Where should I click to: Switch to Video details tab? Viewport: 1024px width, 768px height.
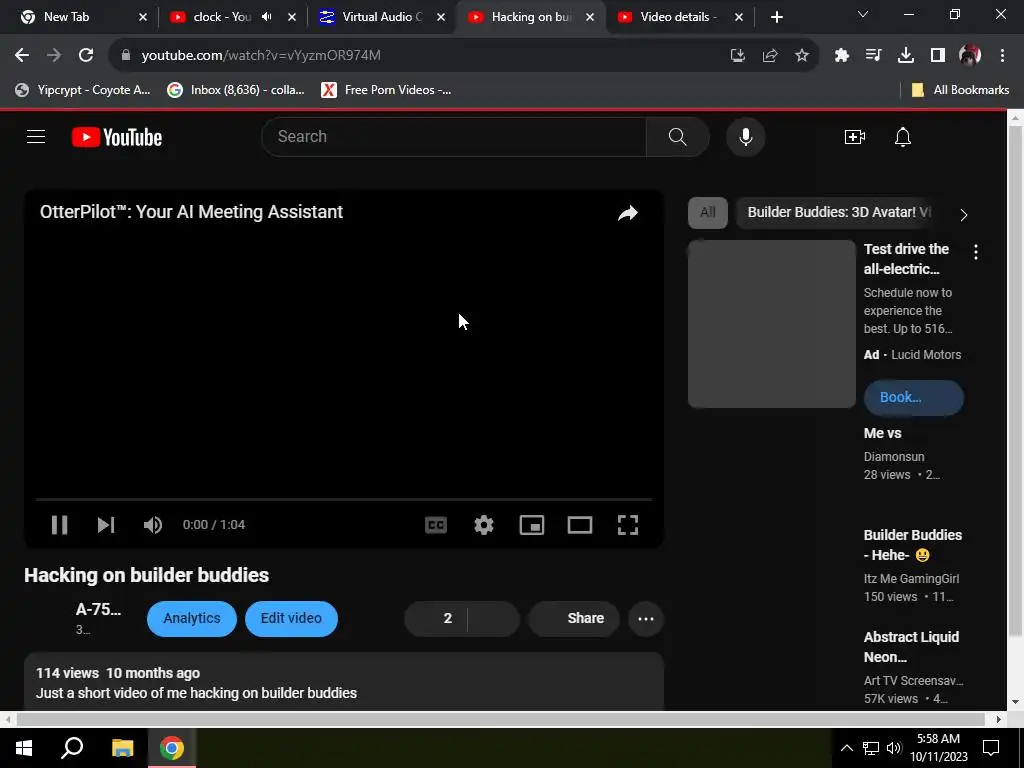[679, 17]
